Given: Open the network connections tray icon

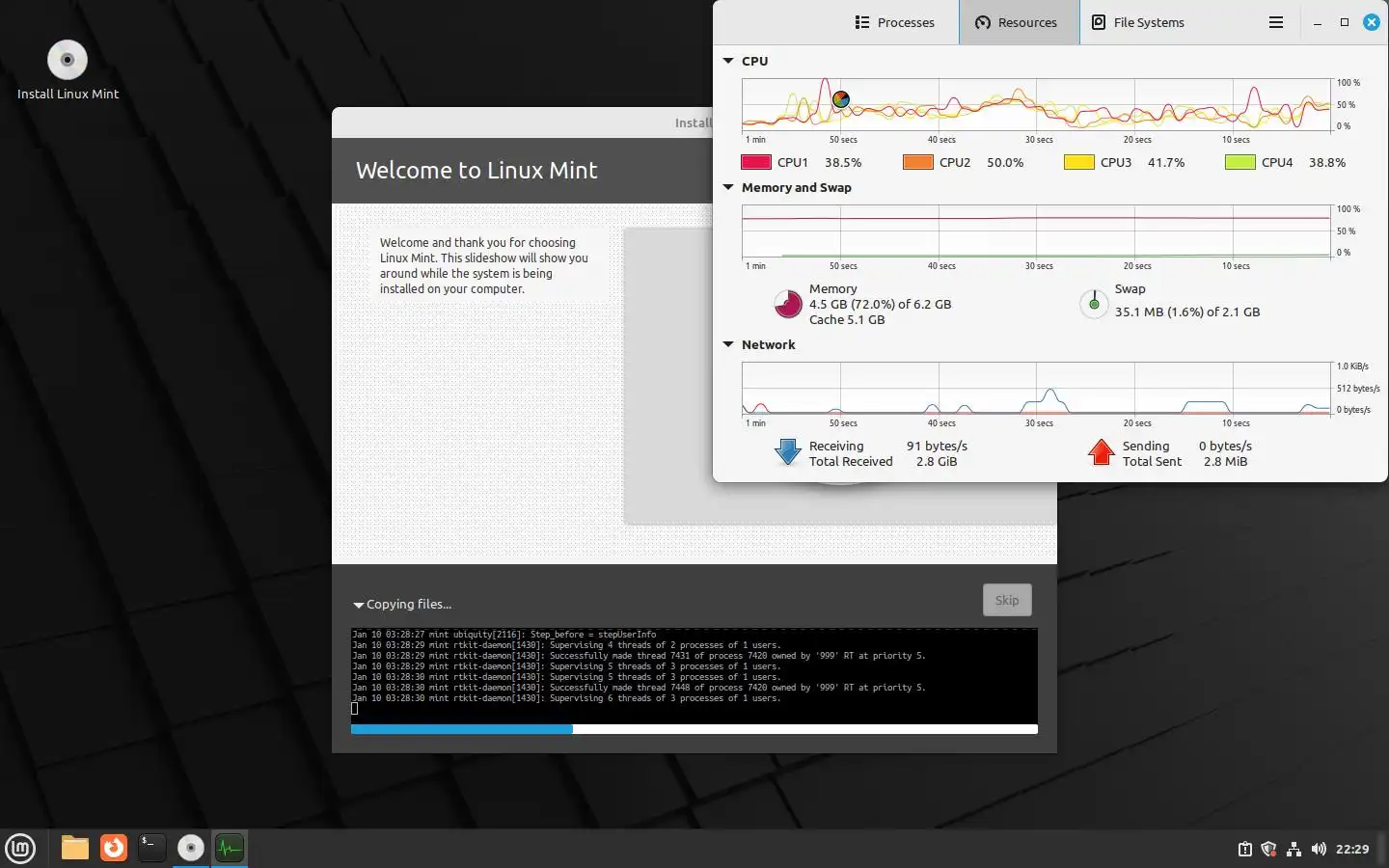Looking at the screenshot, I should [1294, 849].
